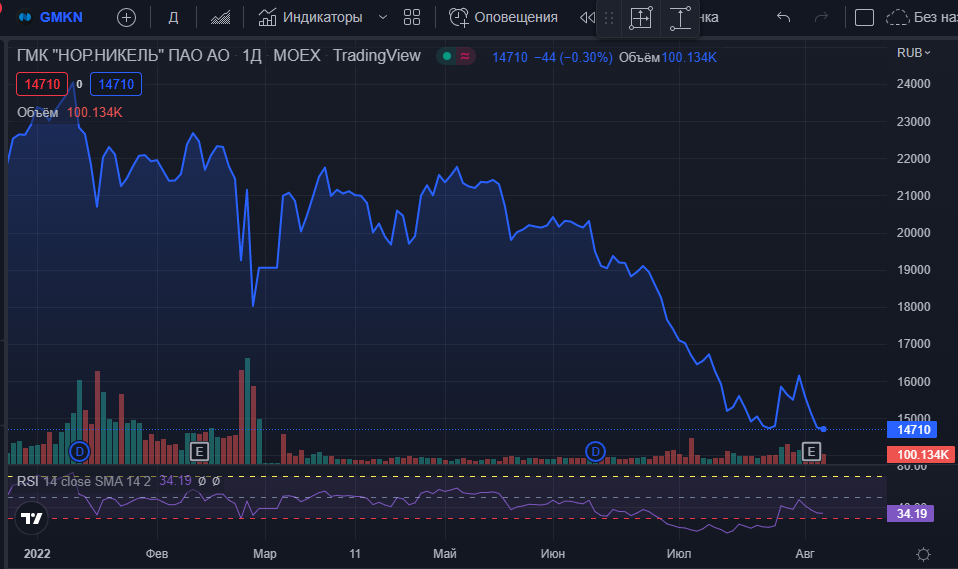Viewport: 958px width, 569px height.
Task: Click the dividend D marker near June
Action: coord(595,452)
